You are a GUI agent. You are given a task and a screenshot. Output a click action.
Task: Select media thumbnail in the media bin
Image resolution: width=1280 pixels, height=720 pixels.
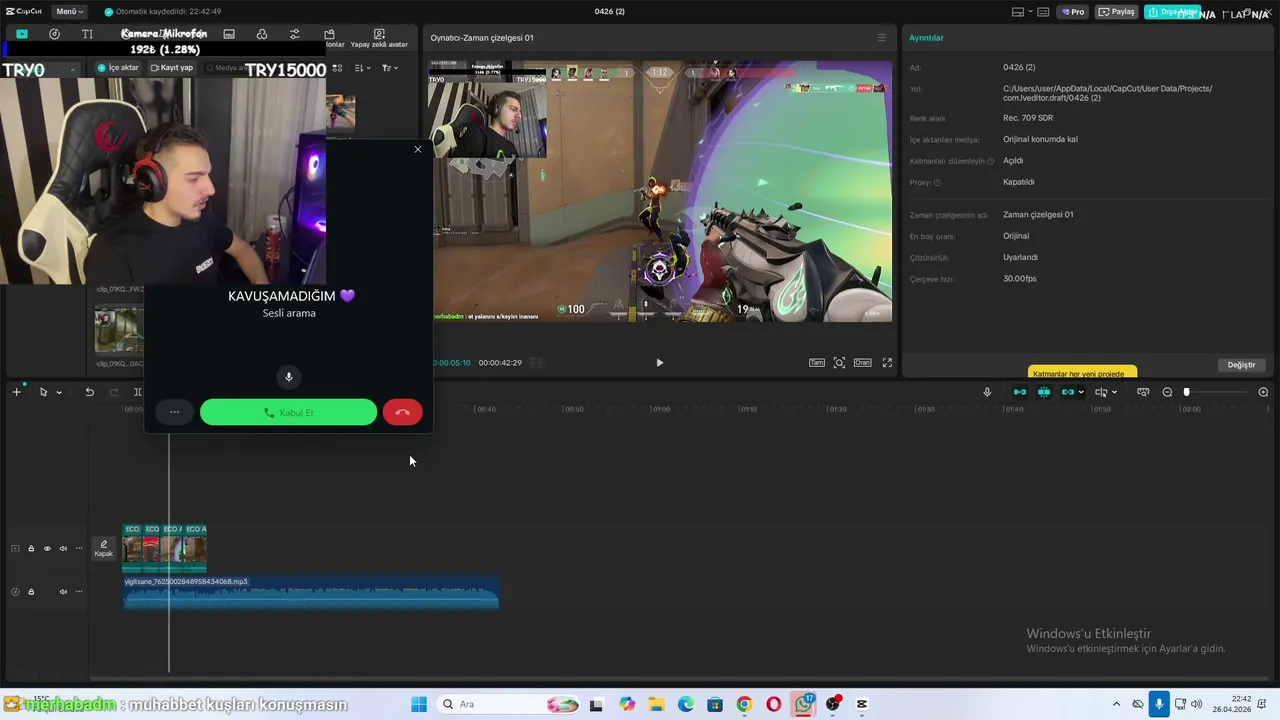[x=119, y=331]
